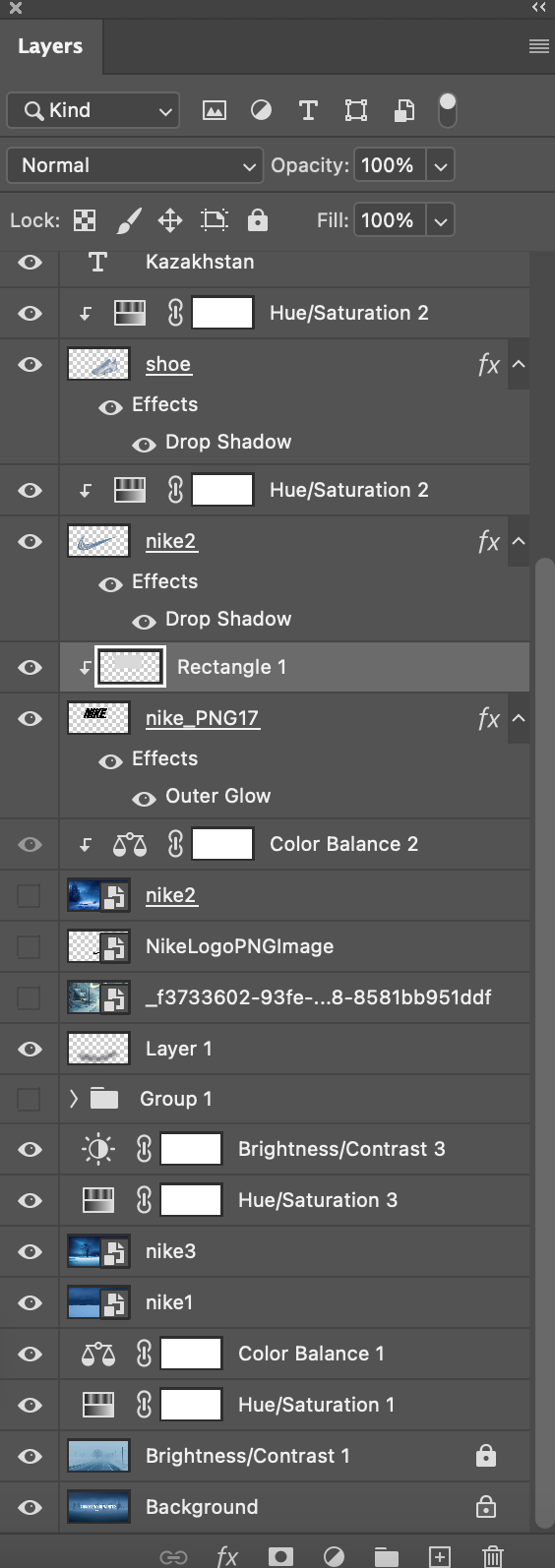Open Layers panel hamburger menu

click(538, 46)
